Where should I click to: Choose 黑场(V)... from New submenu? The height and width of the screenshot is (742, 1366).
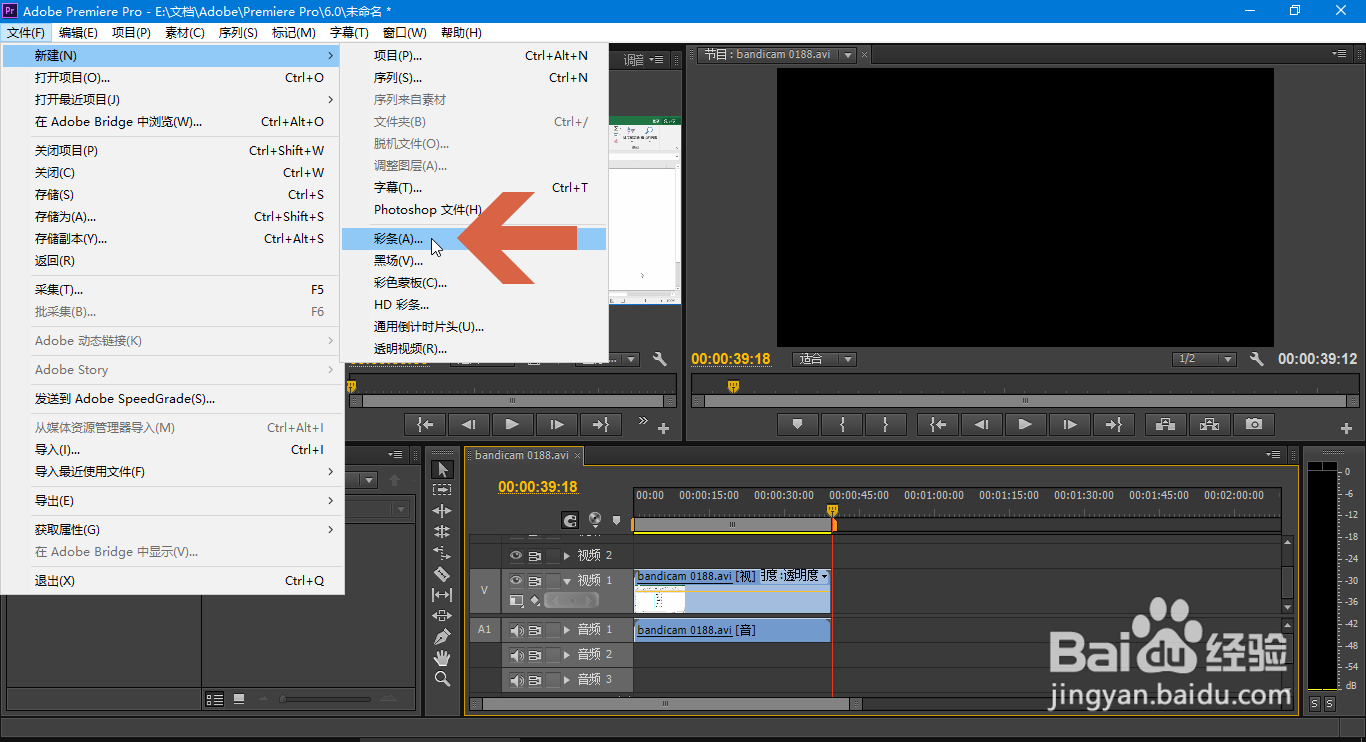(474, 261)
